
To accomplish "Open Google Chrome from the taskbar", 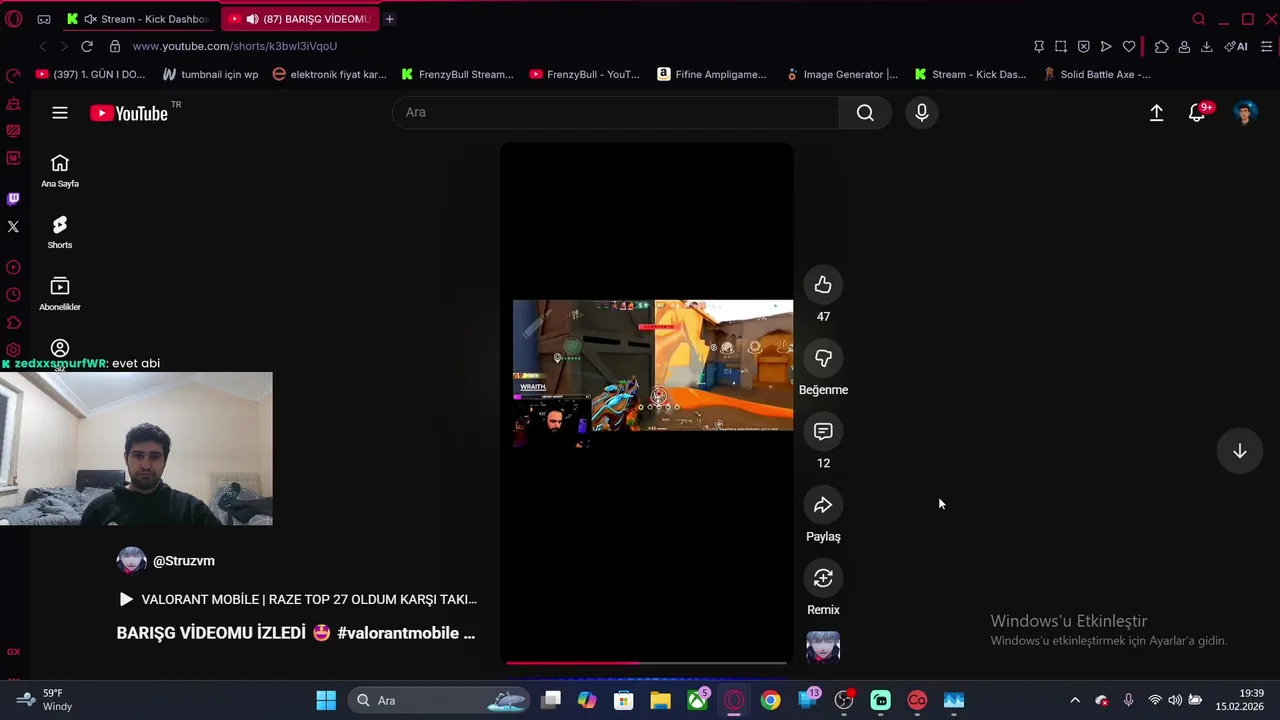I will 770,700.
